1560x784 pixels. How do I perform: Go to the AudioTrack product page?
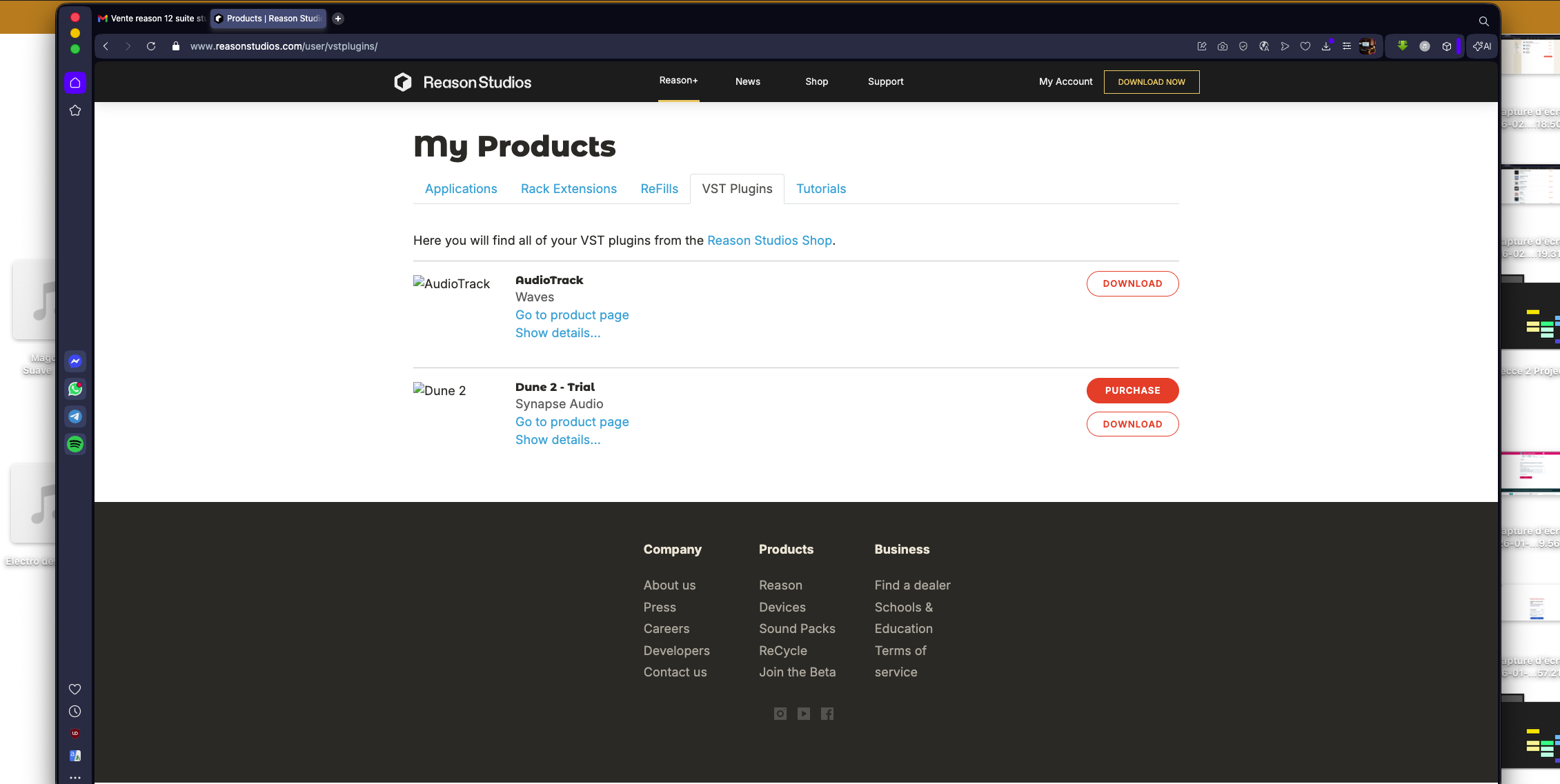[572, 315]
